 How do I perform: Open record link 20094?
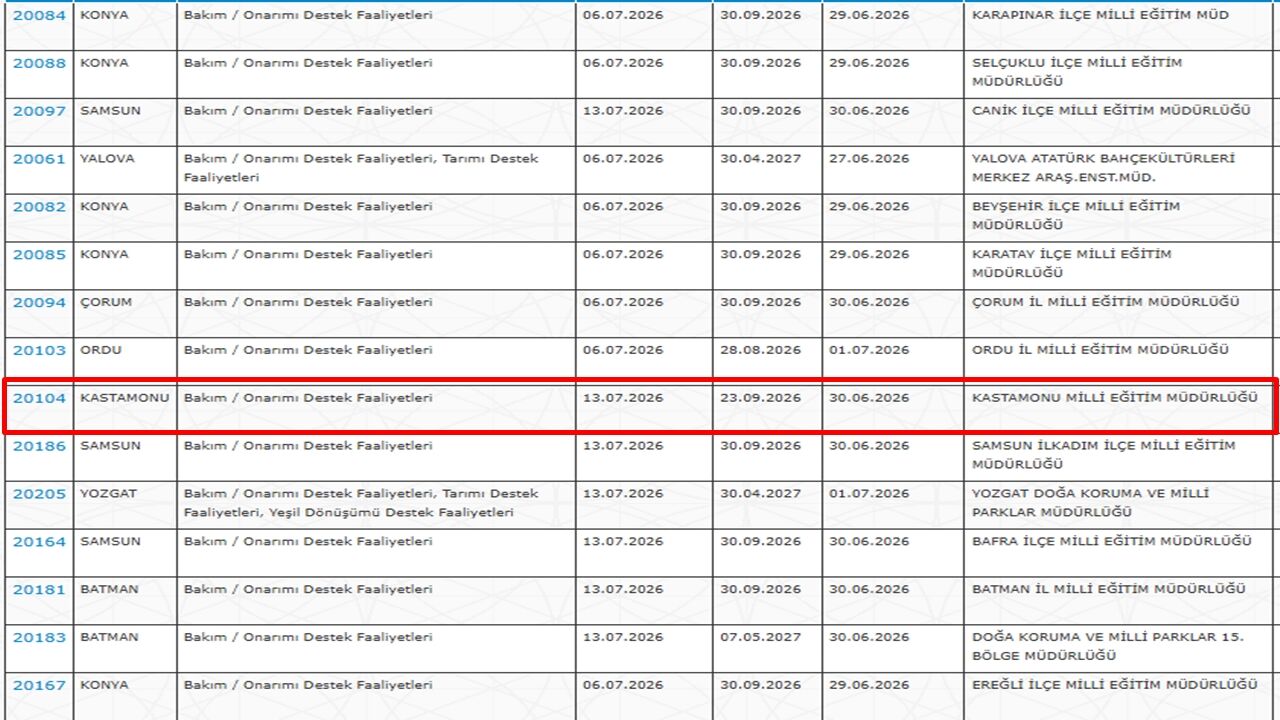(x=39, y=303)
